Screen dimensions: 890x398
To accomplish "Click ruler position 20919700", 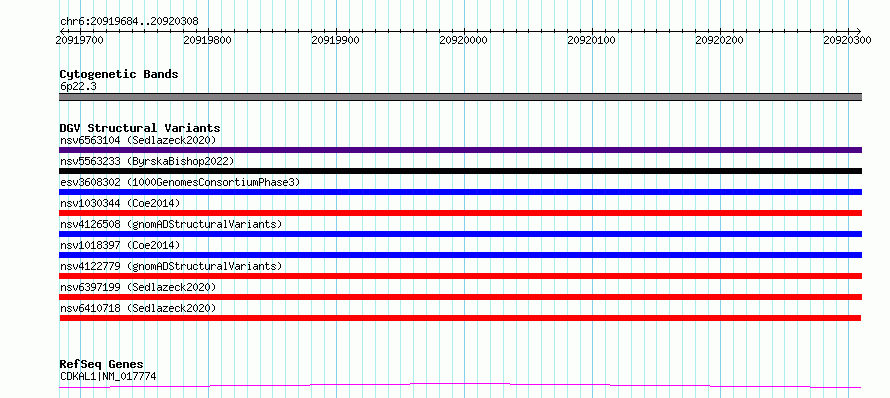I will coord(80,40).
